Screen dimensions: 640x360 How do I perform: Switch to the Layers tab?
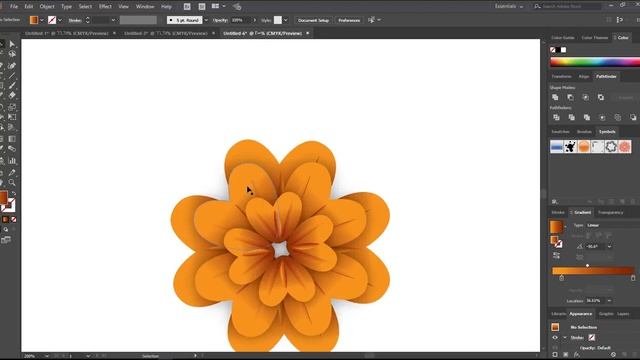(623, 314)
